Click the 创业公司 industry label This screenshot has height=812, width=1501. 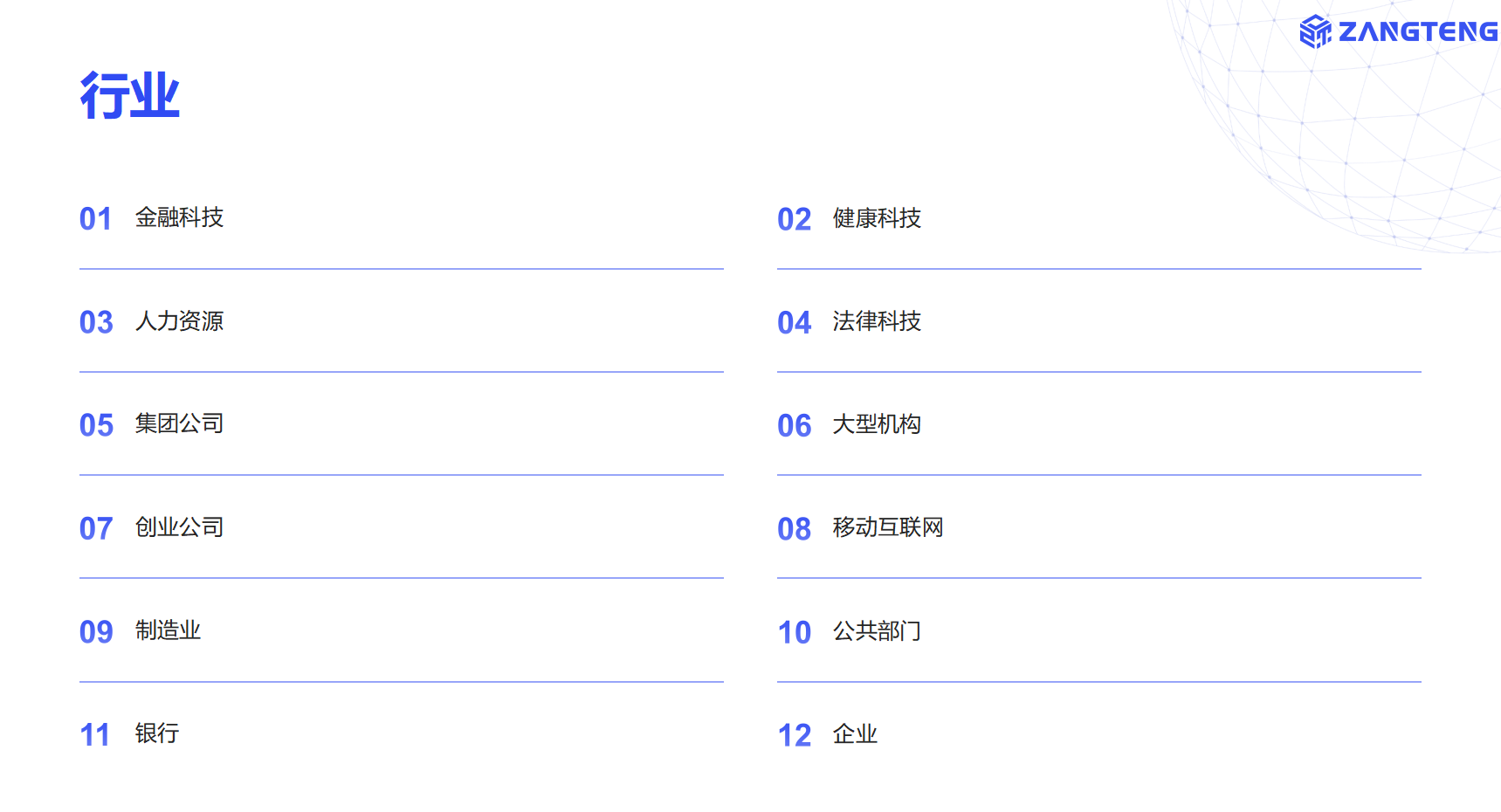179,527
